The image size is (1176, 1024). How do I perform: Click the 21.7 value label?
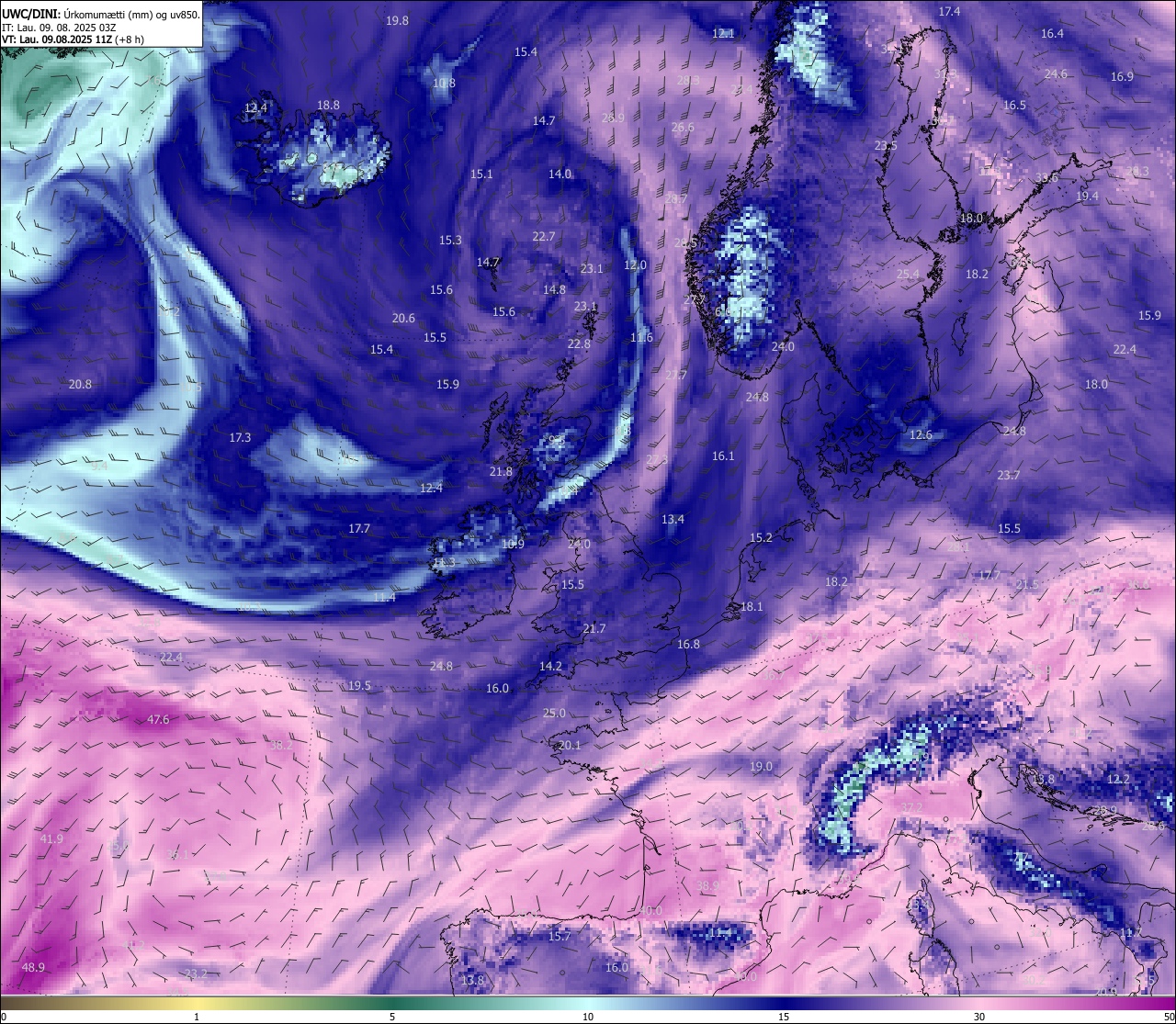(x=594, y=628)
